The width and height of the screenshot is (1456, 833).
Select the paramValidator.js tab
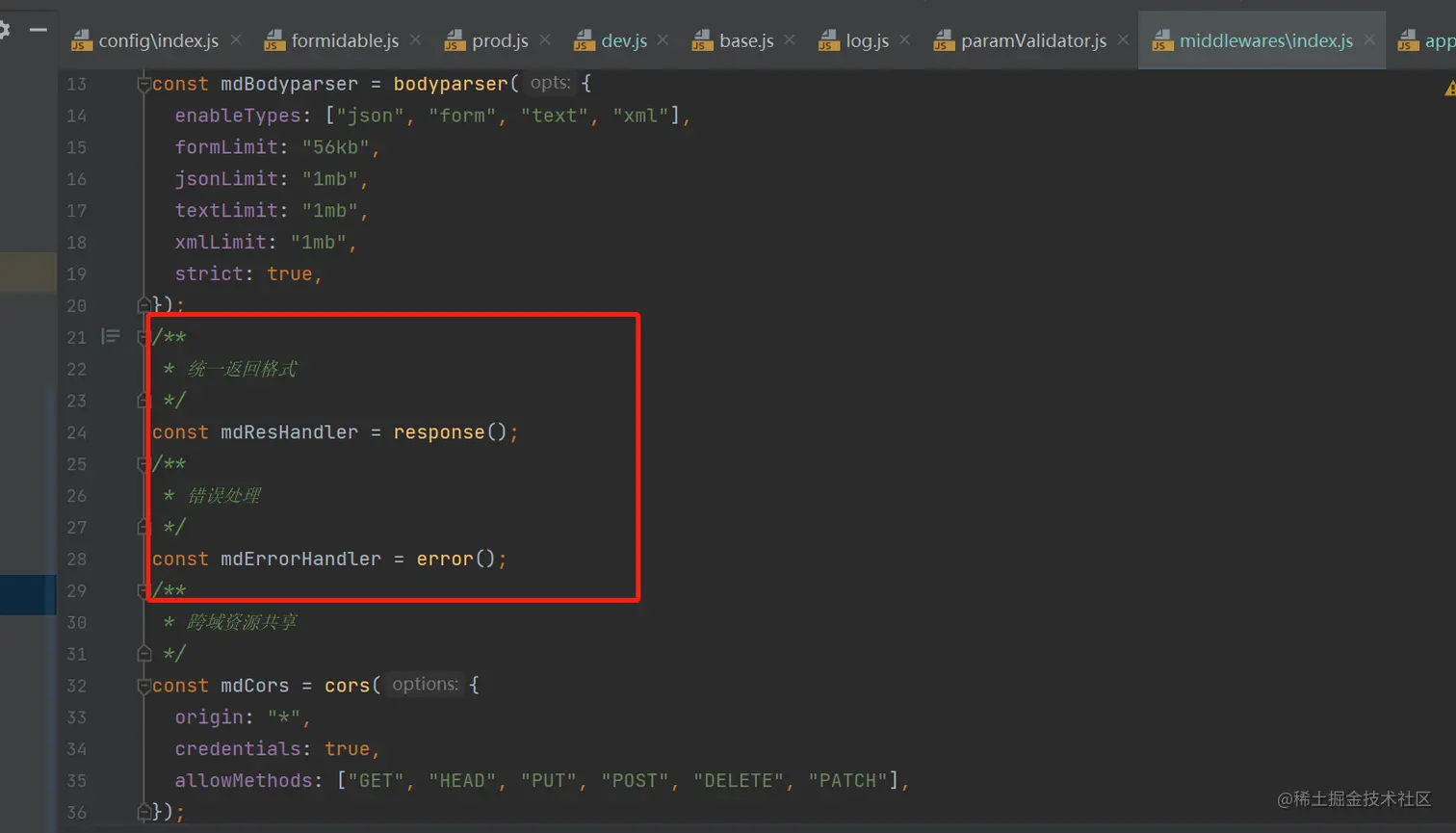tap(1021, 40)
